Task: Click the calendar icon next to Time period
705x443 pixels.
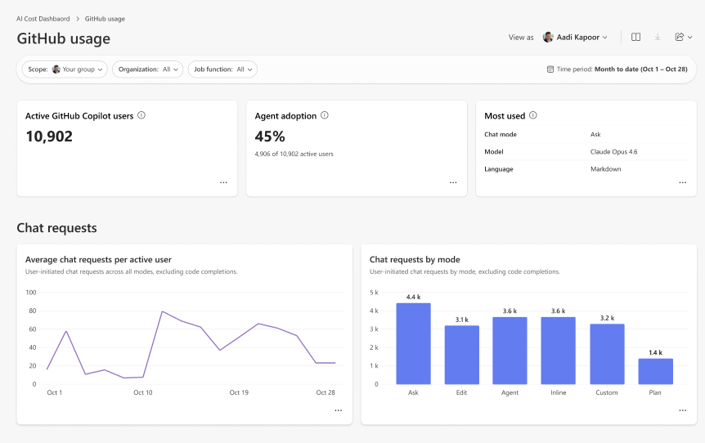Action: click(550, 69)
